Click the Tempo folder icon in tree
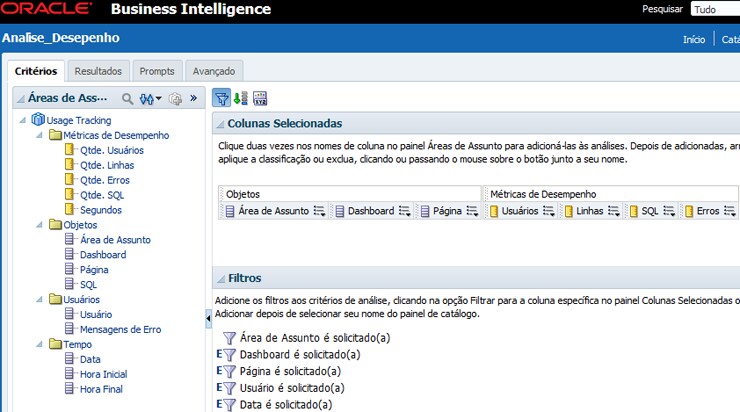 [x=56, y=344]
